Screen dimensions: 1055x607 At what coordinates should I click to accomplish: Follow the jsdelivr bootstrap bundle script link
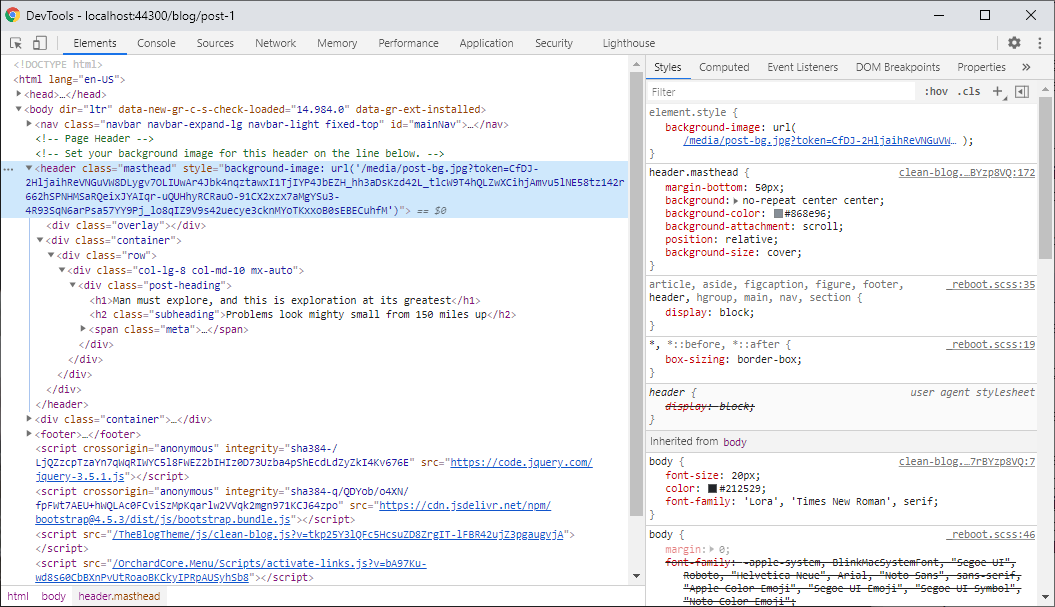click(x=465, y=505)
